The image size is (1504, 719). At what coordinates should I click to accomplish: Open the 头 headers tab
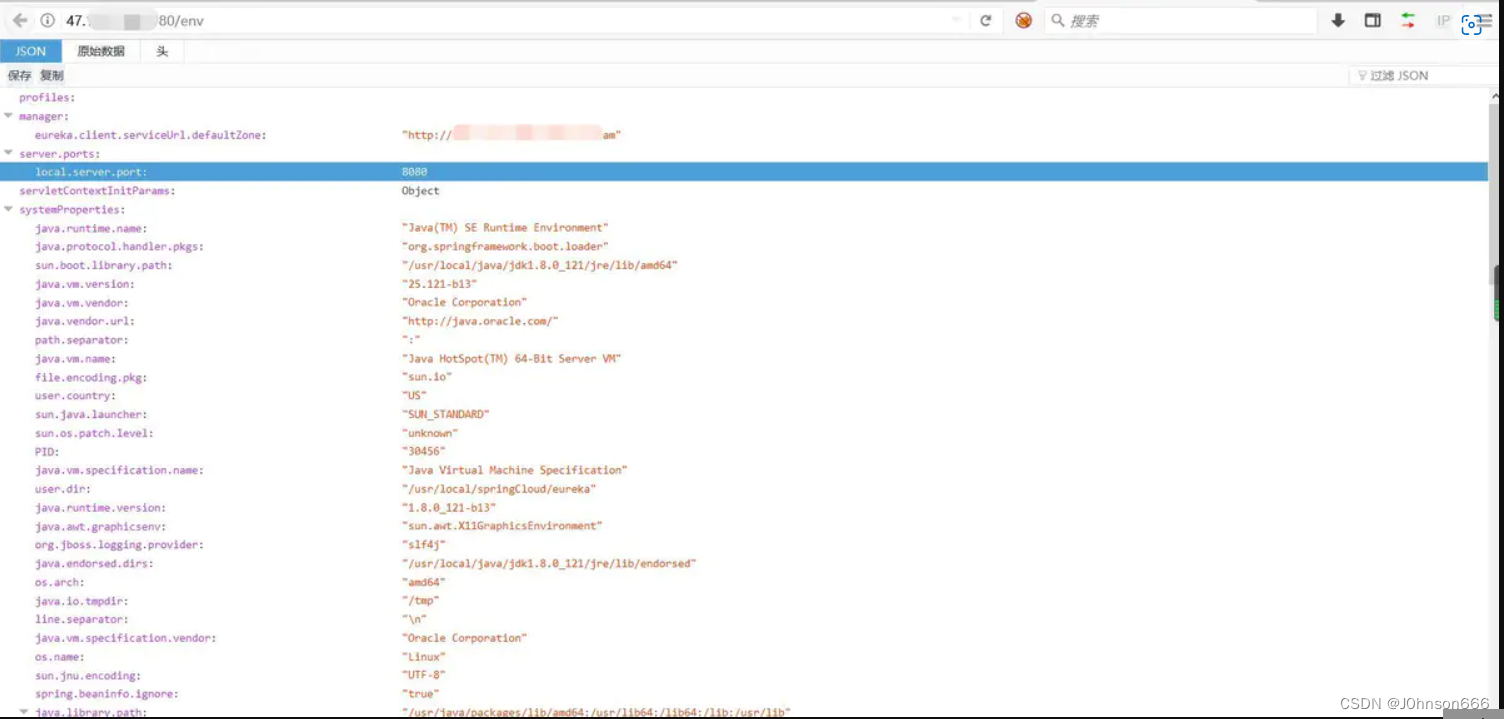tap(162, 52)
